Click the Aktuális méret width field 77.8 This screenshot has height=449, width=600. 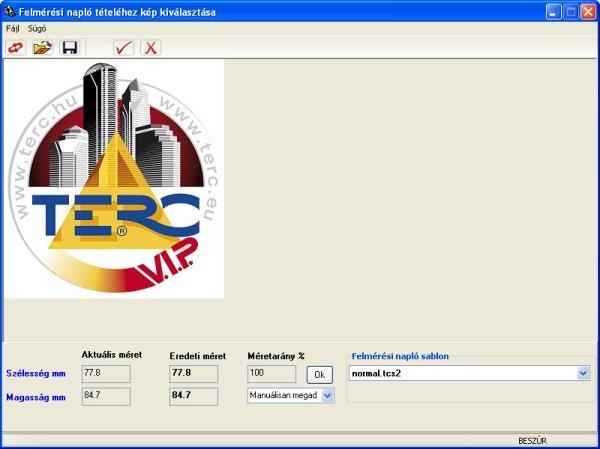pos(106,374)
